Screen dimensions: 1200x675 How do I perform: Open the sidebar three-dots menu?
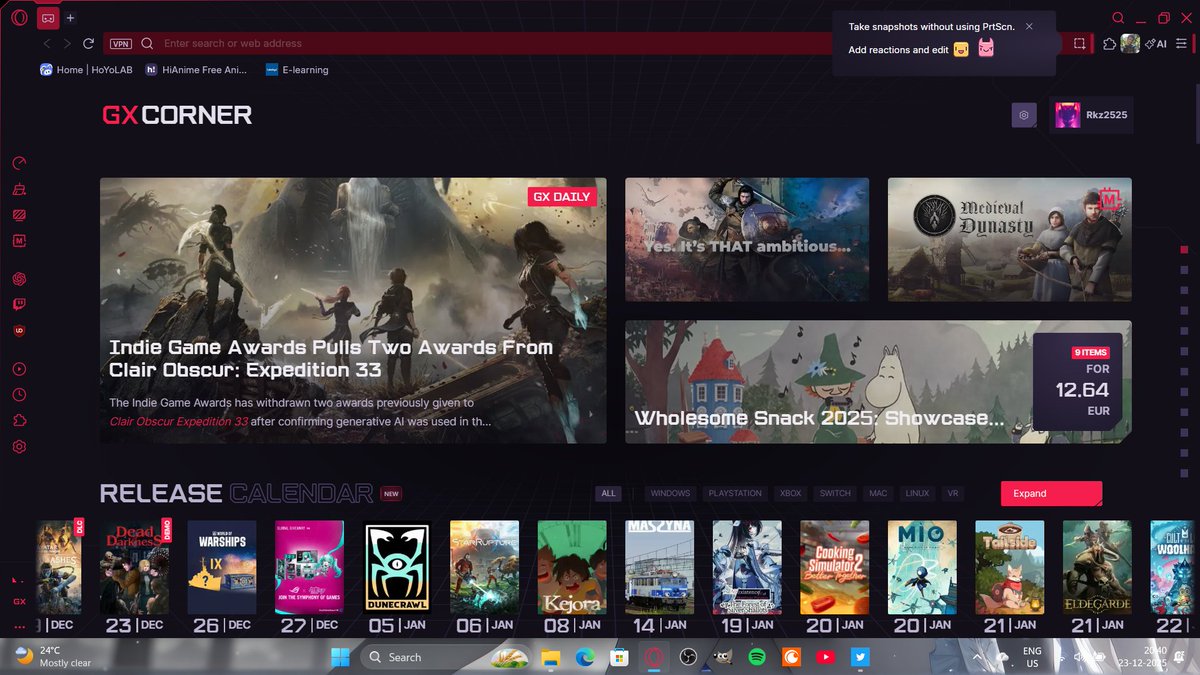point(19,627)
